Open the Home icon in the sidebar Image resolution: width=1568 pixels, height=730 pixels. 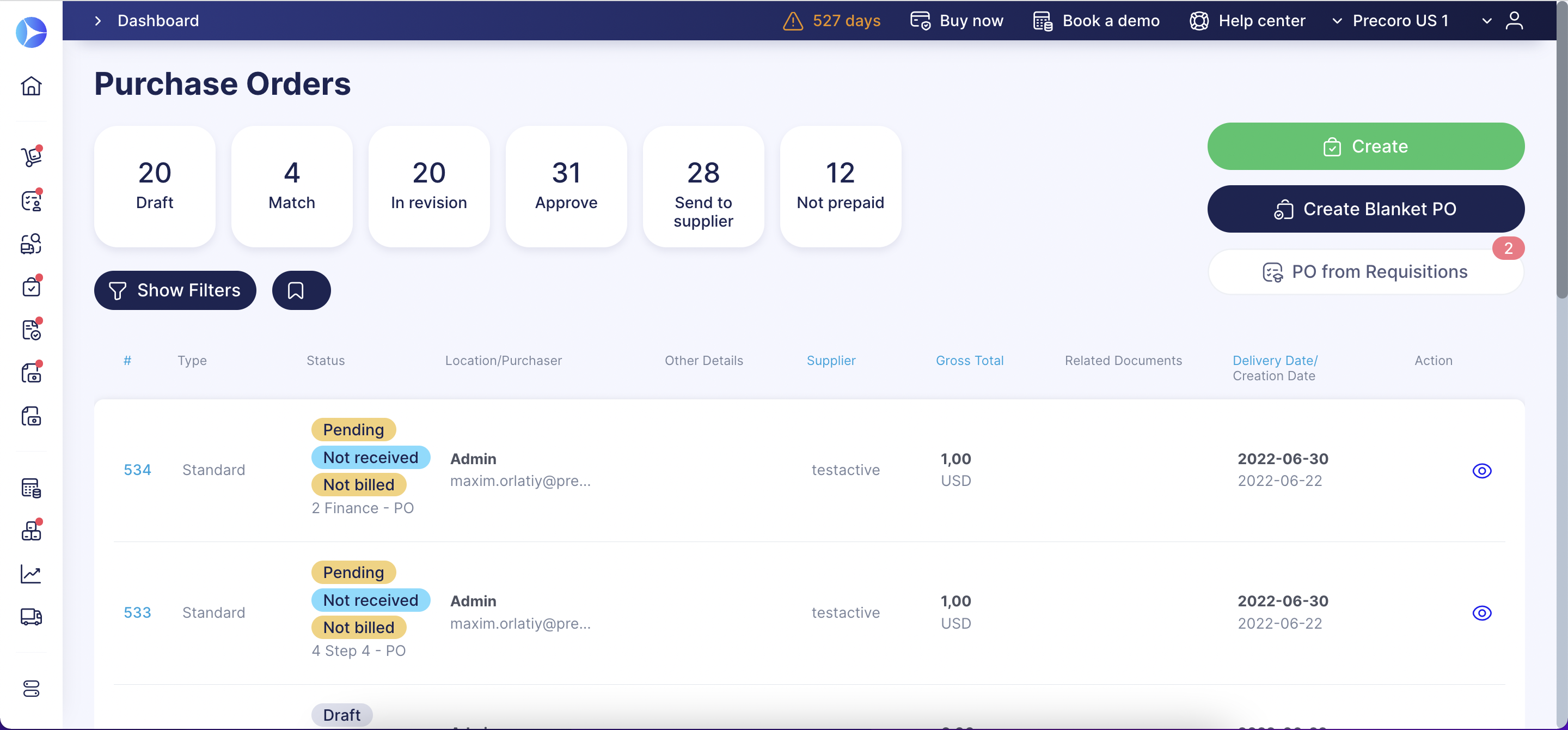point(31,86)
